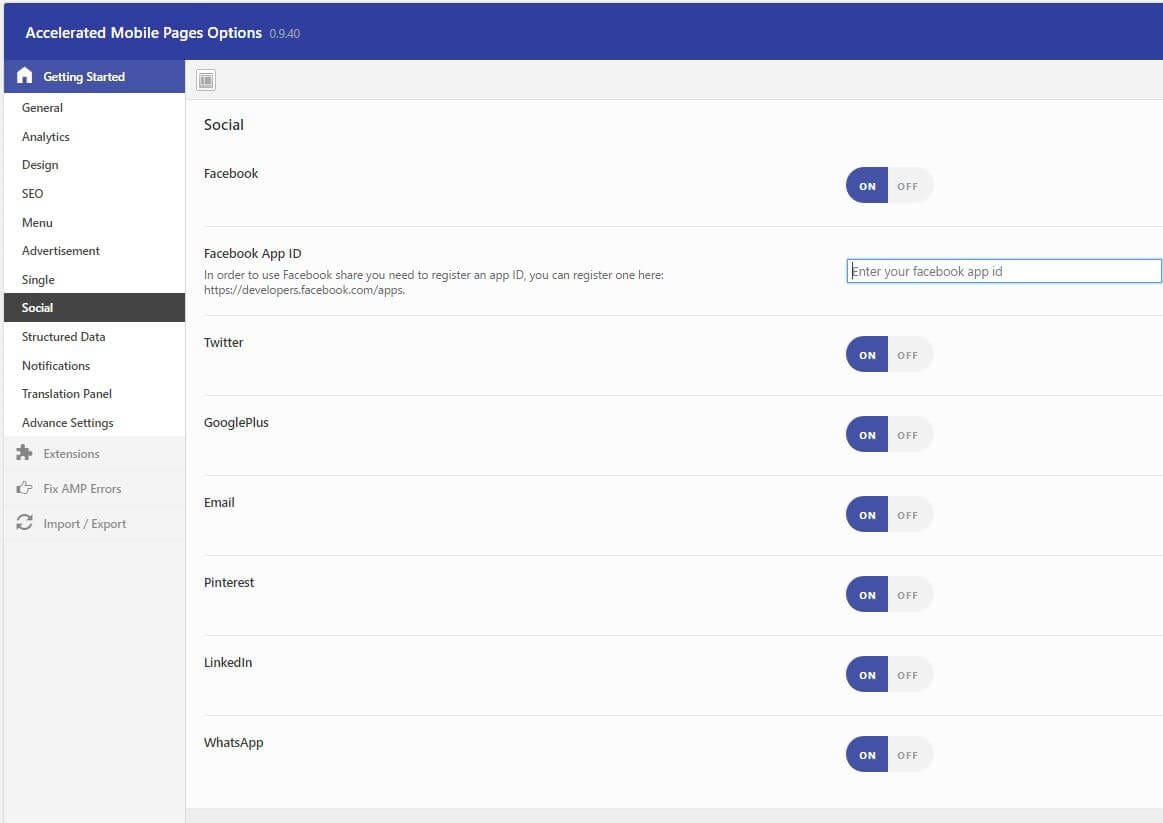Open the SEO settings
Viewport: 1163px width, 823px height.
pos(94,194)
